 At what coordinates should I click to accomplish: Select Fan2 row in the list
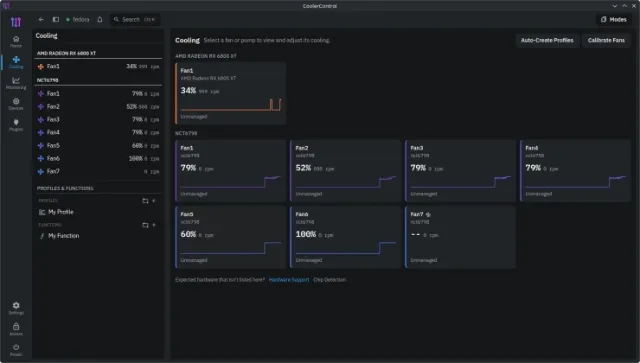point(98,107)
